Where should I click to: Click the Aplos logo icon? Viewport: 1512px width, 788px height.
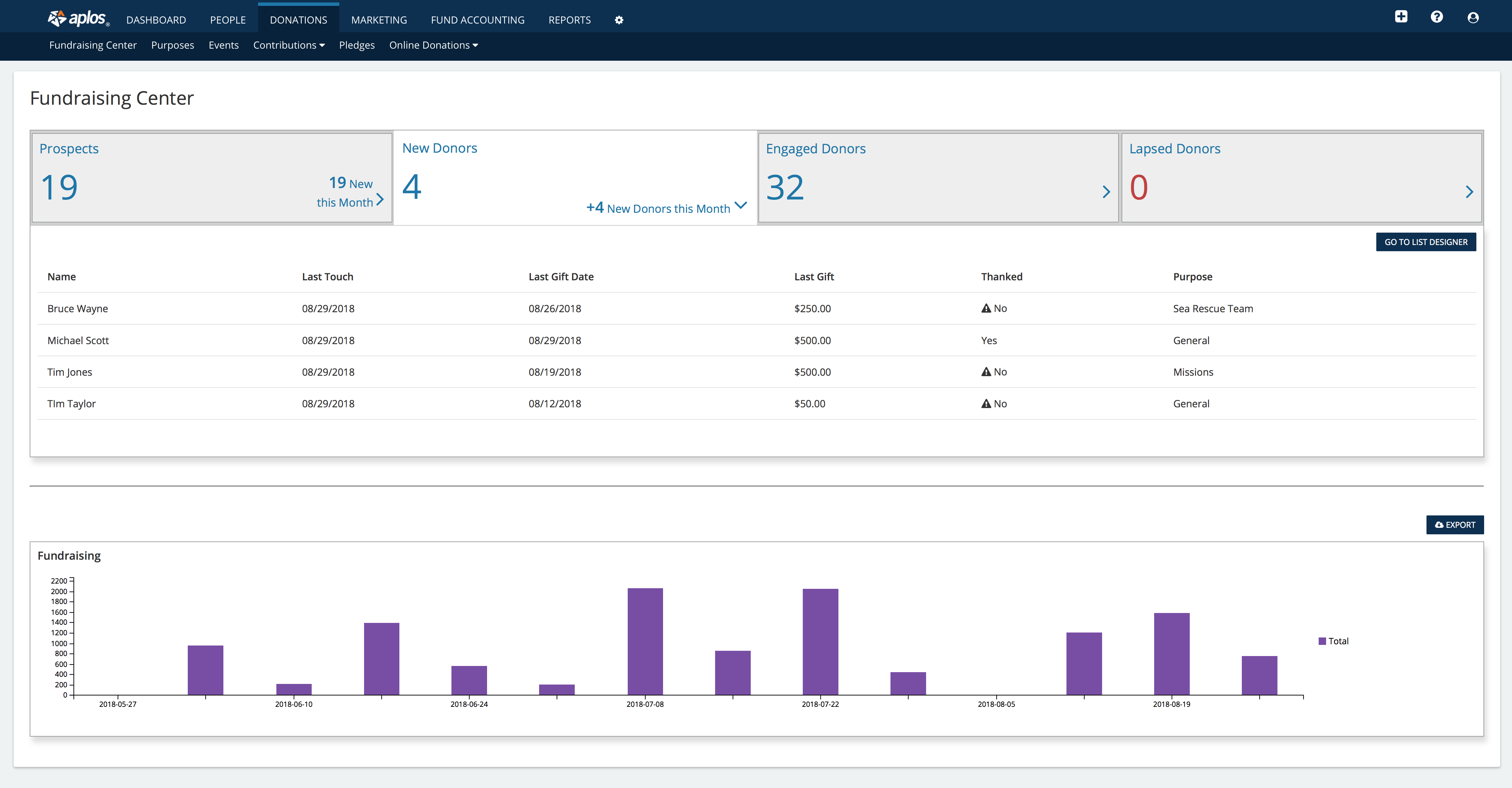[57, 18]
